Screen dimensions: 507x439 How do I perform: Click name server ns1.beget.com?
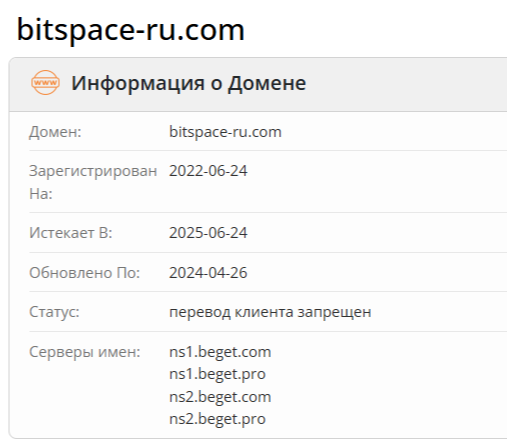[220, 352]
